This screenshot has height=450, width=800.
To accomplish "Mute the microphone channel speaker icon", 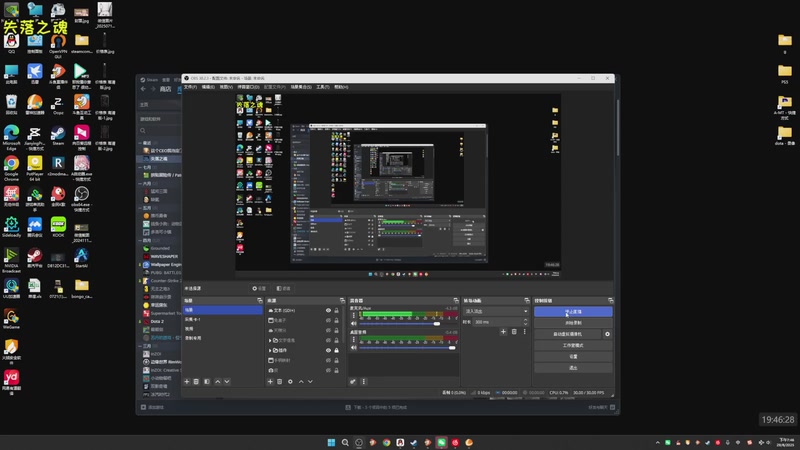I will click(x=354, y=323).
